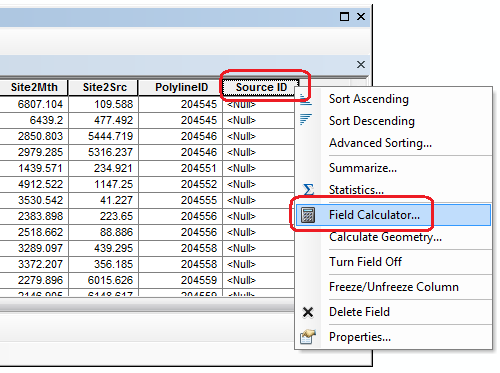The height and width of the screenshot is (373, 500).
Task: Select cell with value 223.65
Action: coord(104,216)
